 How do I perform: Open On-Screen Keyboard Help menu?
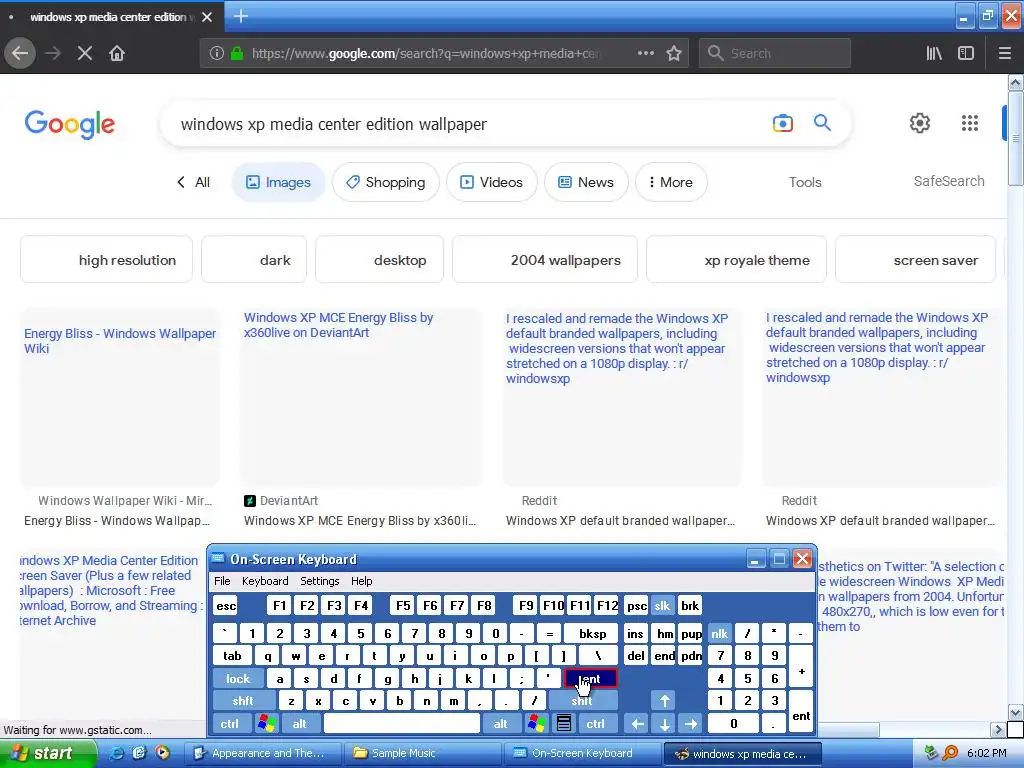coord(361,581)
